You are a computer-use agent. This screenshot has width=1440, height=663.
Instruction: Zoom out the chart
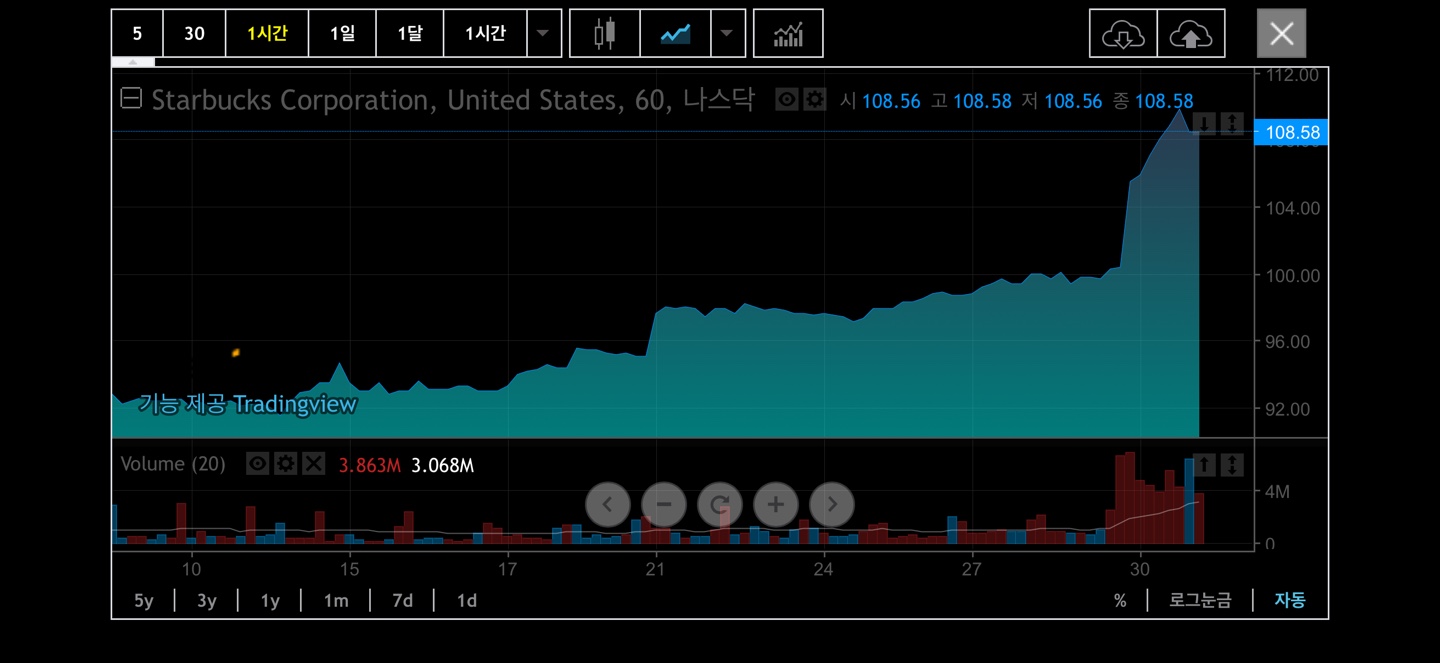[664, 504]
